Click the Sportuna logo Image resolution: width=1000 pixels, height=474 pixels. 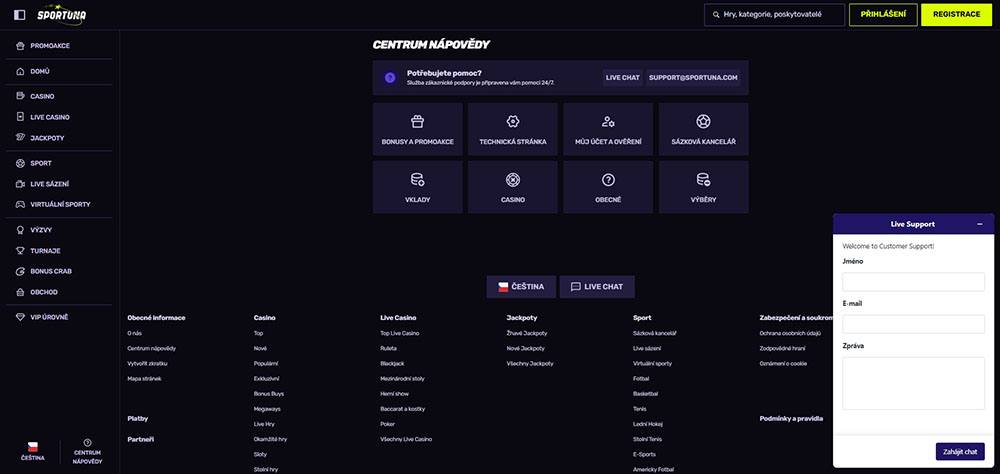tap(63, 15)
